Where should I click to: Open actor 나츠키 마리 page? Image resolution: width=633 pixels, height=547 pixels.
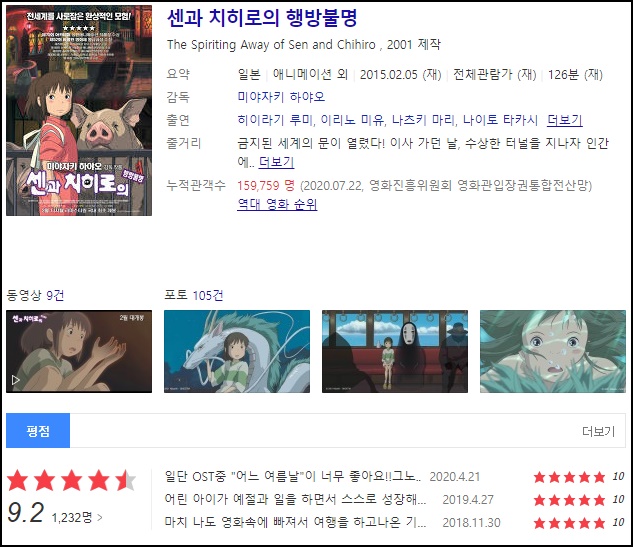(x=424, y=120)
